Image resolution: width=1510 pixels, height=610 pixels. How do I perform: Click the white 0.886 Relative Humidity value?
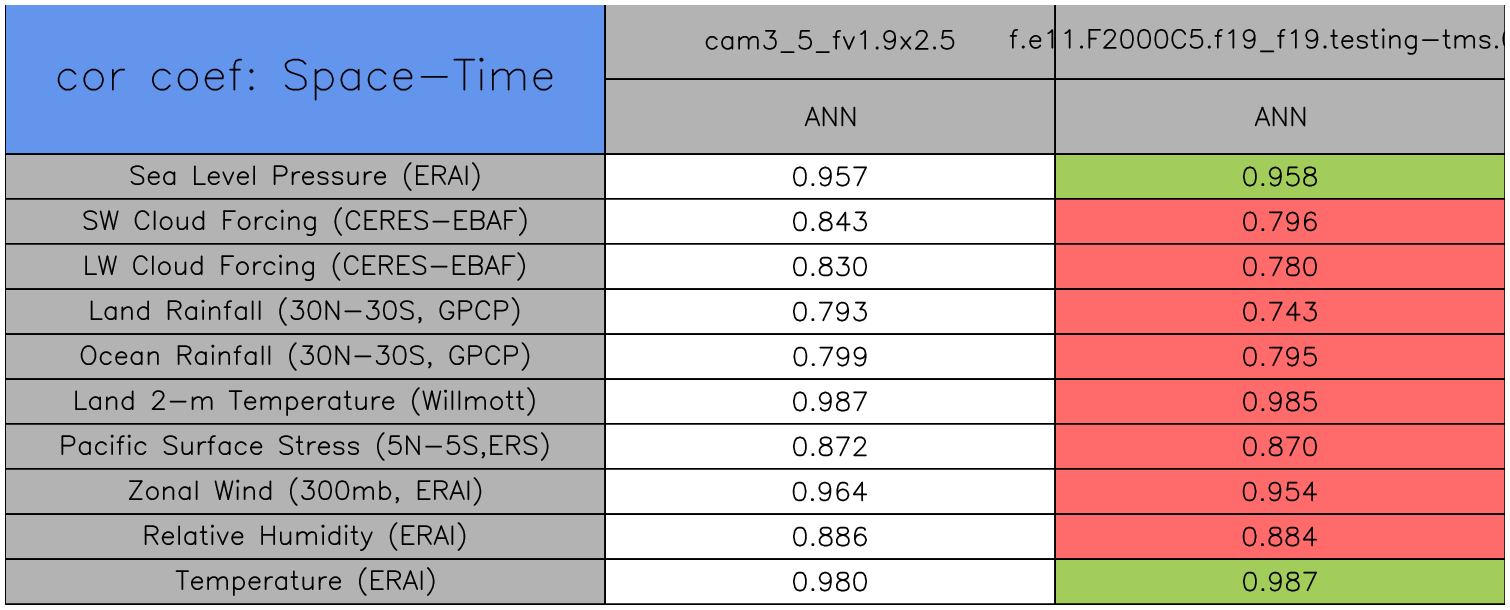coord(830,537)
